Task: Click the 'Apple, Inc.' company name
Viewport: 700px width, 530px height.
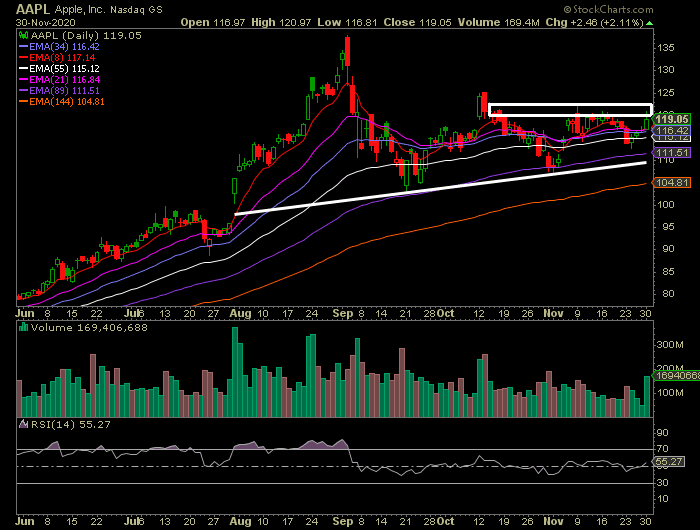Action: (80, 9)
